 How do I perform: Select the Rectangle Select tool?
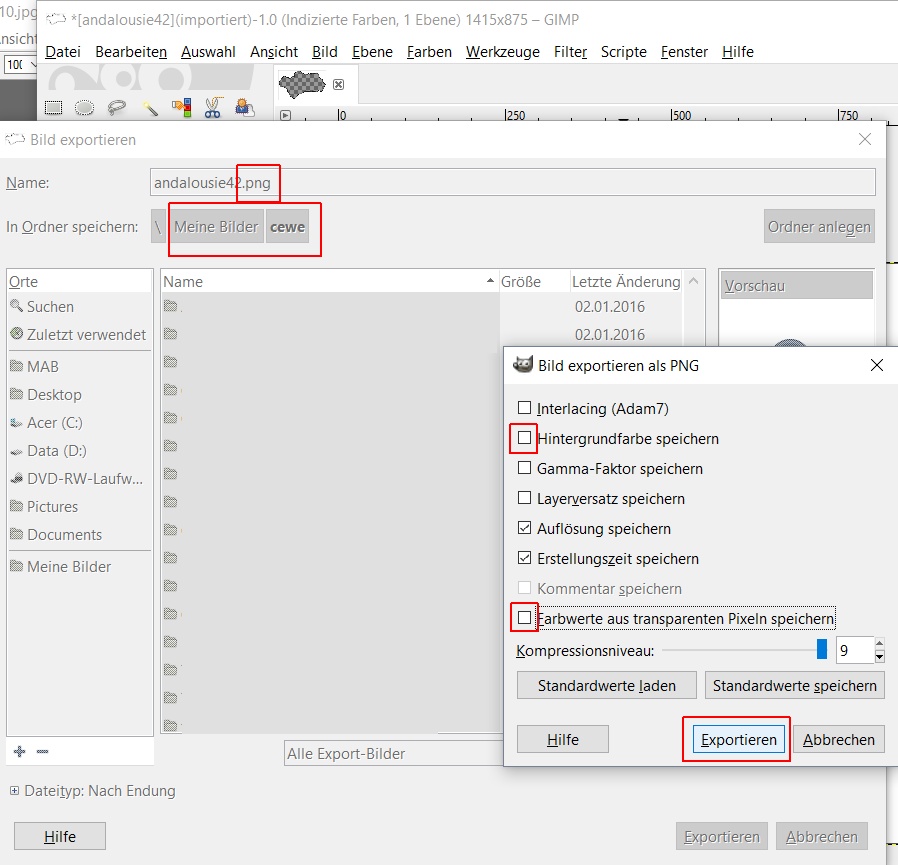click(x=53, y=107)
